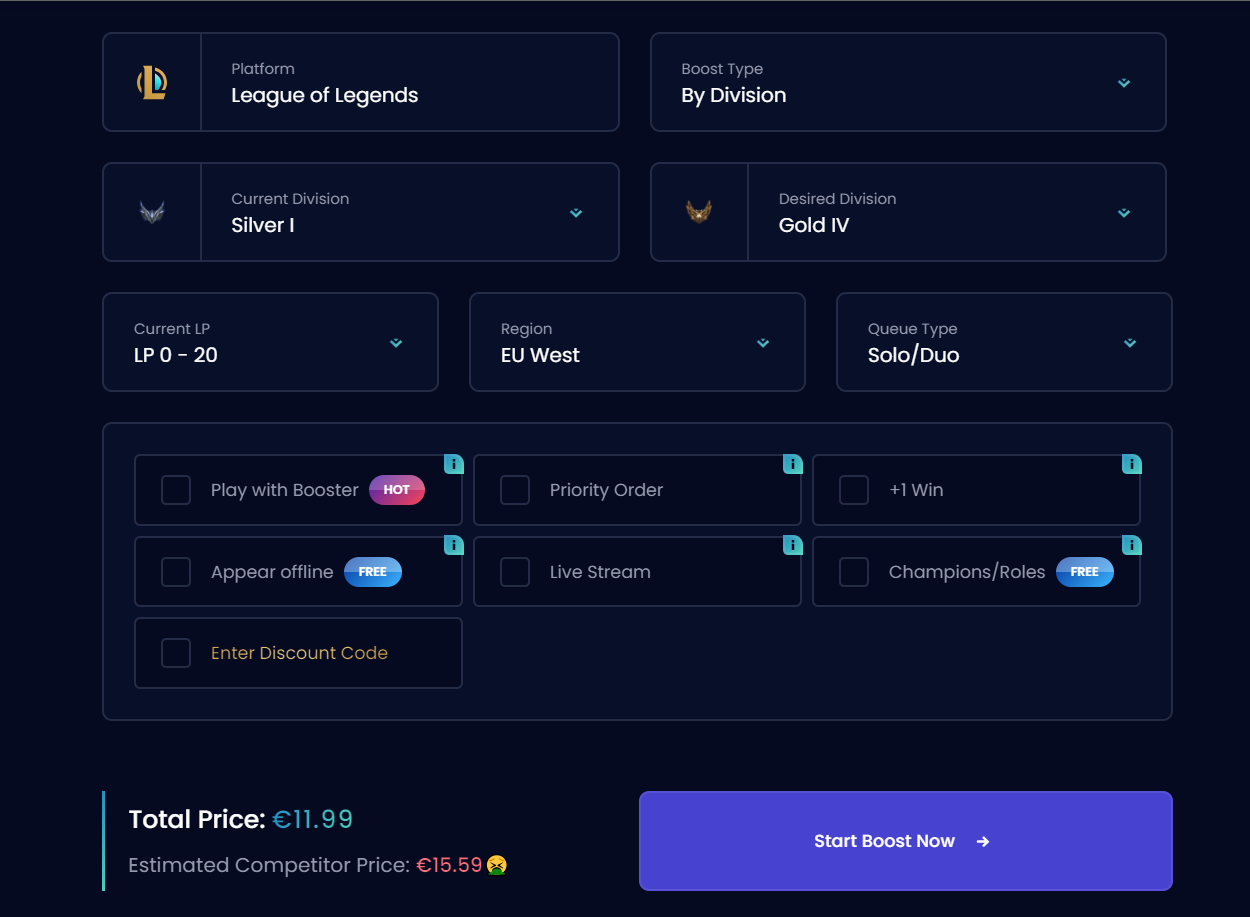Open info icon for +1 Win option
Image resolution: width=1250 pixels, height=917 pixels.
[x=1131, y=464]
